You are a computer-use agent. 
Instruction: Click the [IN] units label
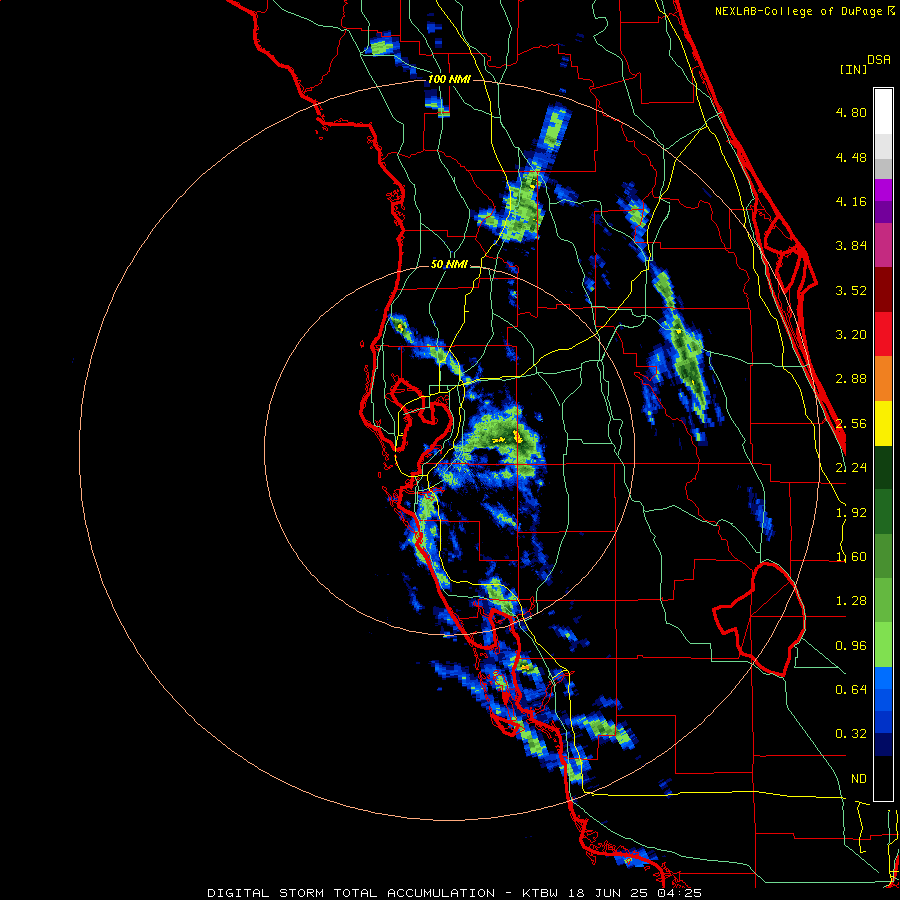[853, 69]
